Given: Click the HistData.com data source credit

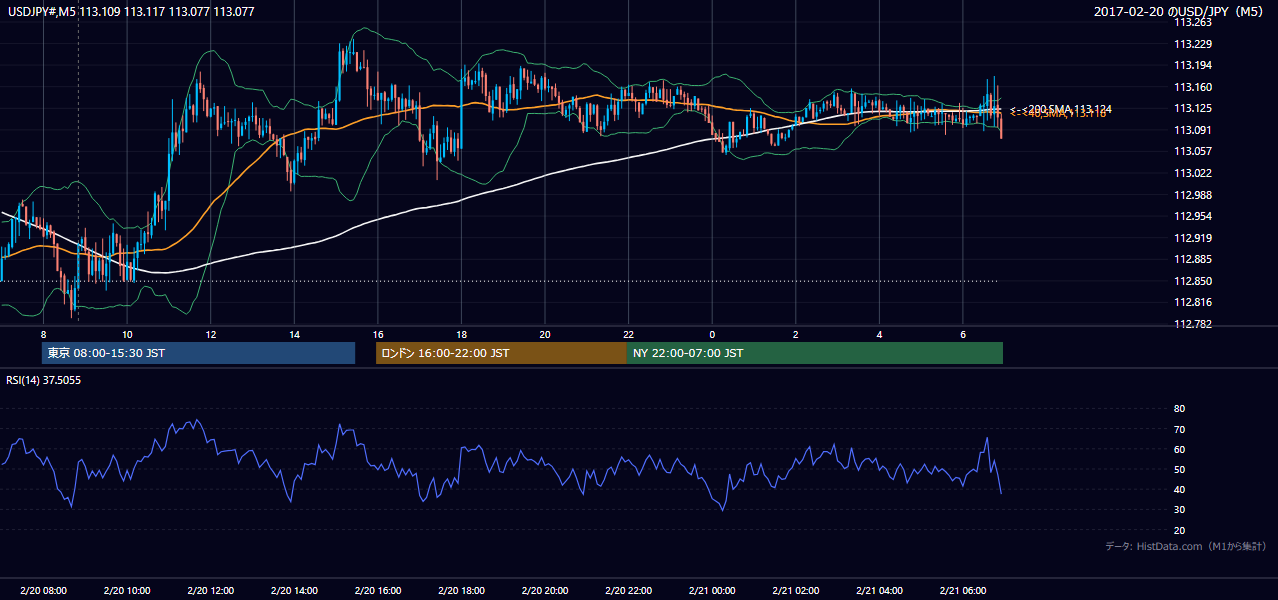Looking at the screenshot, I should (x=1186, y=546).
